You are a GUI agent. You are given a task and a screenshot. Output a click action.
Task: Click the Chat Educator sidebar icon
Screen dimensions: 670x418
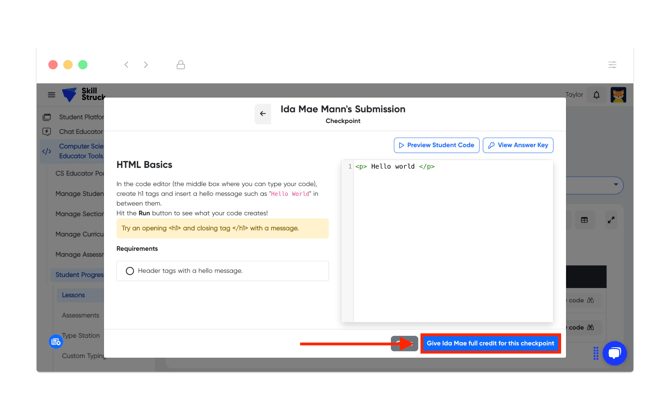click(46, 131)
